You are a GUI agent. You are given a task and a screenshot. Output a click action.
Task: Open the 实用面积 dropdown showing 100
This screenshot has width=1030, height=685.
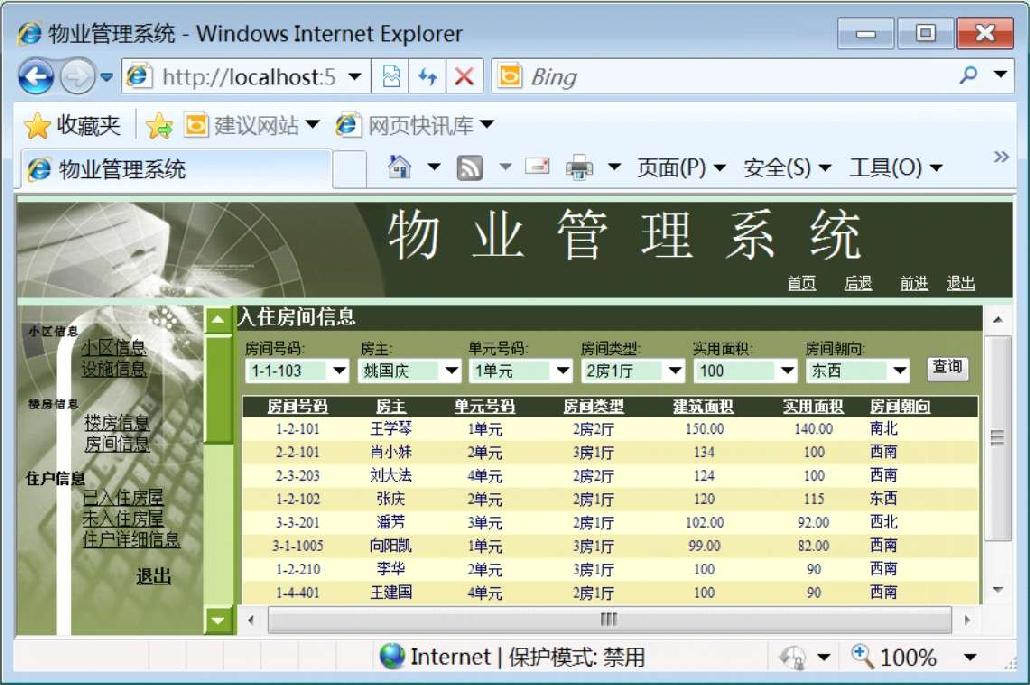745,371
